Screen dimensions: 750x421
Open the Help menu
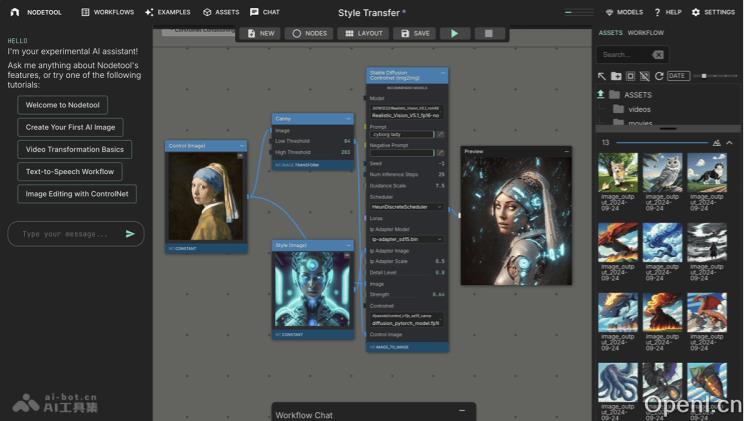[x=668, y=12]
